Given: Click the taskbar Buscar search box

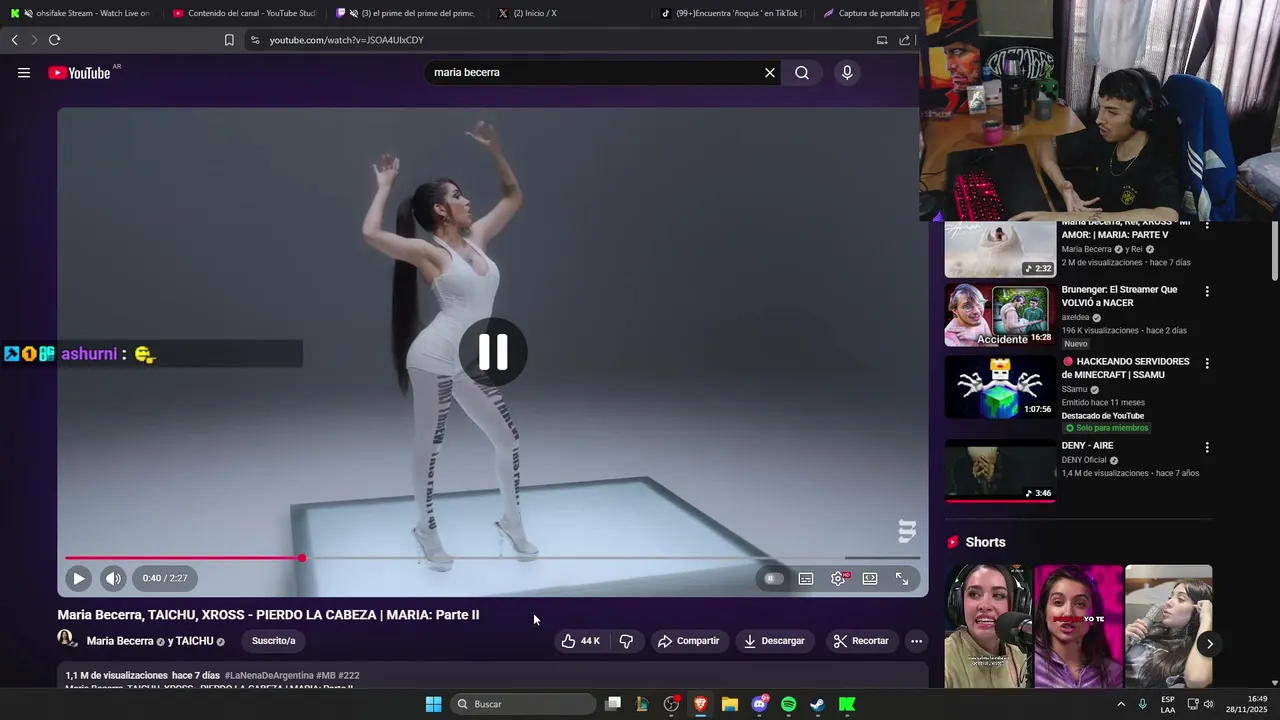Looking at the screenshot, I should click(x=521, y=704).
